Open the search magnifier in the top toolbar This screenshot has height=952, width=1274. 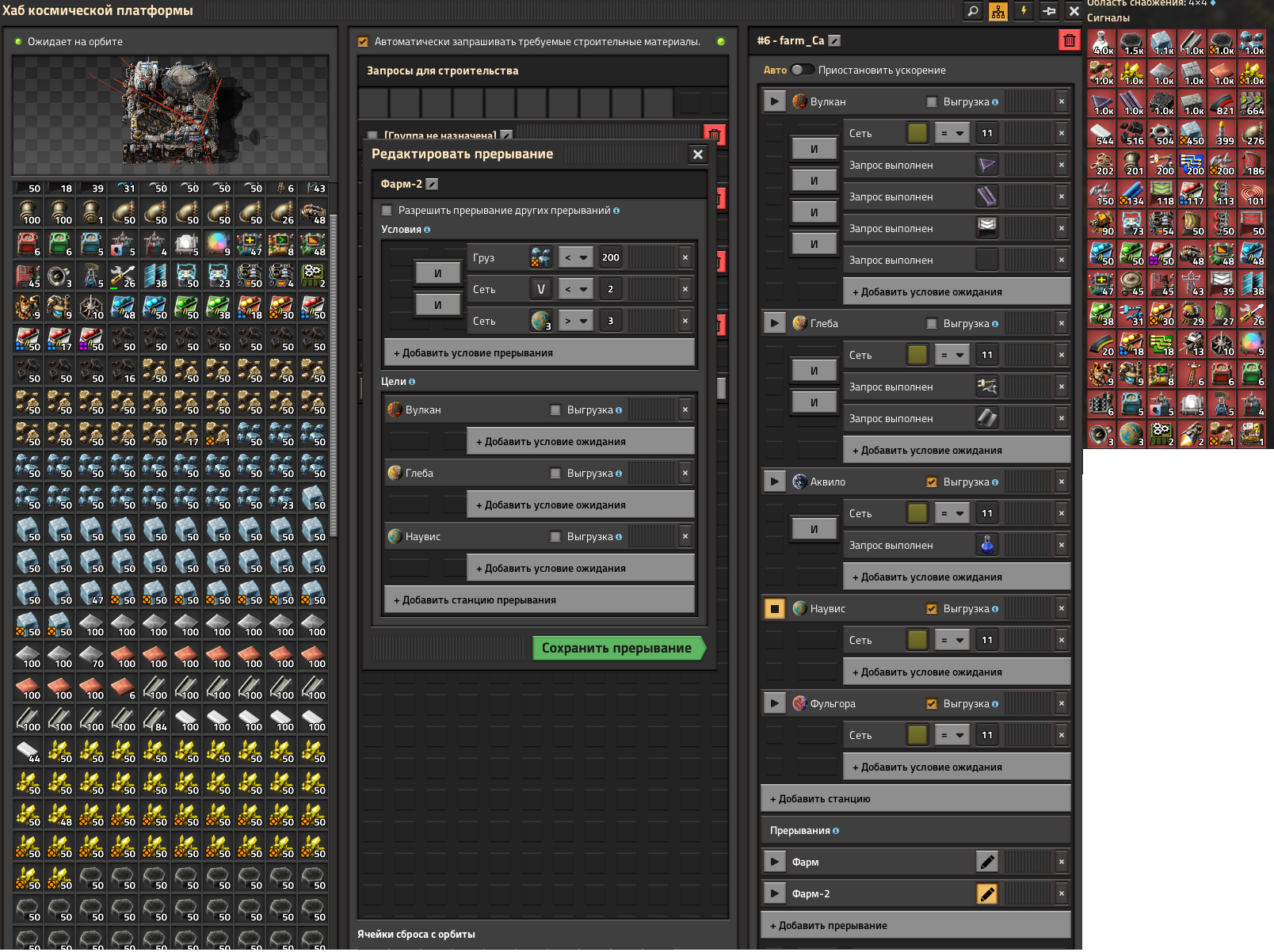pyautogui.click(x=973, y=11)
